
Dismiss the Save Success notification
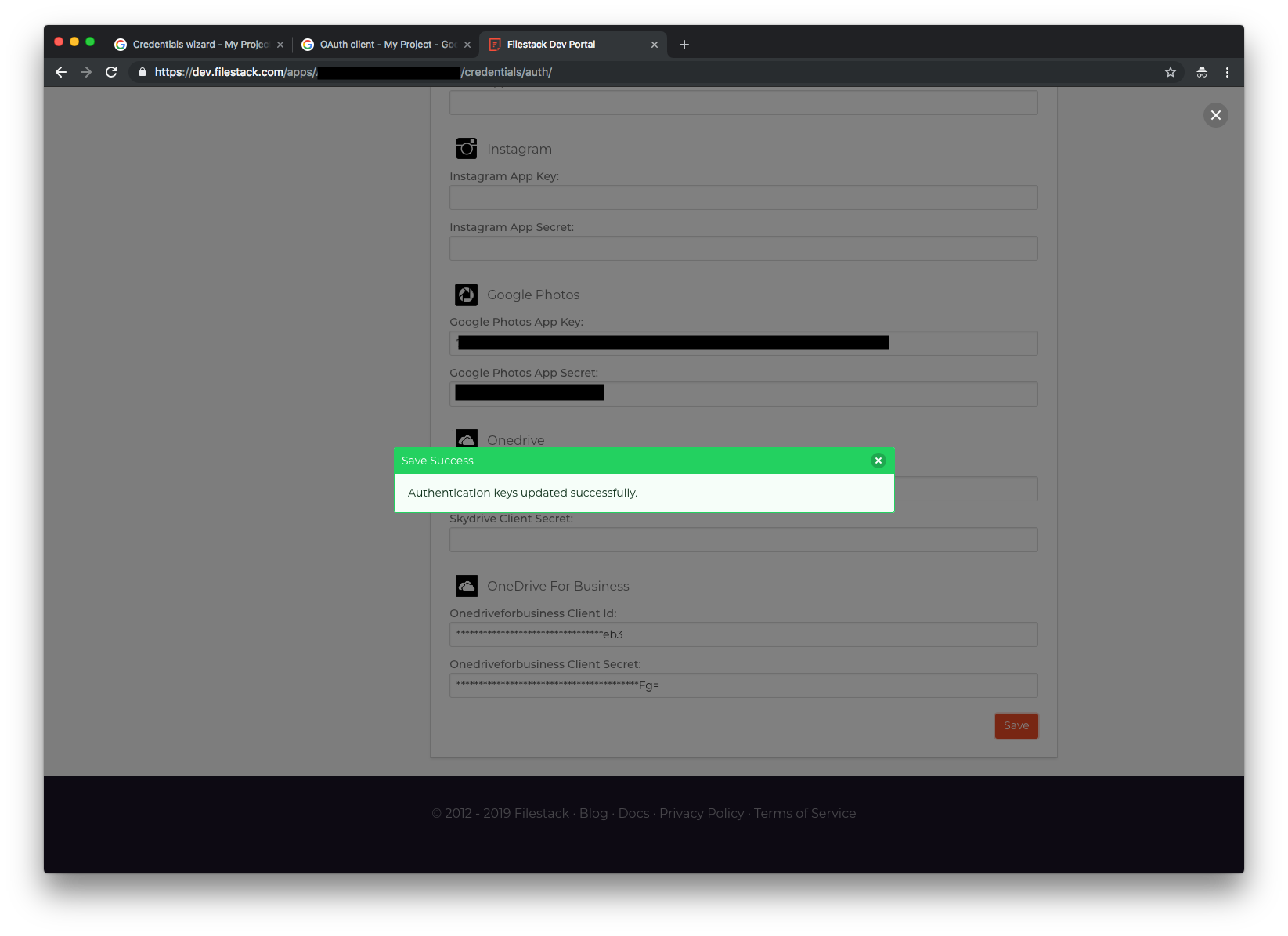(879, 461)
